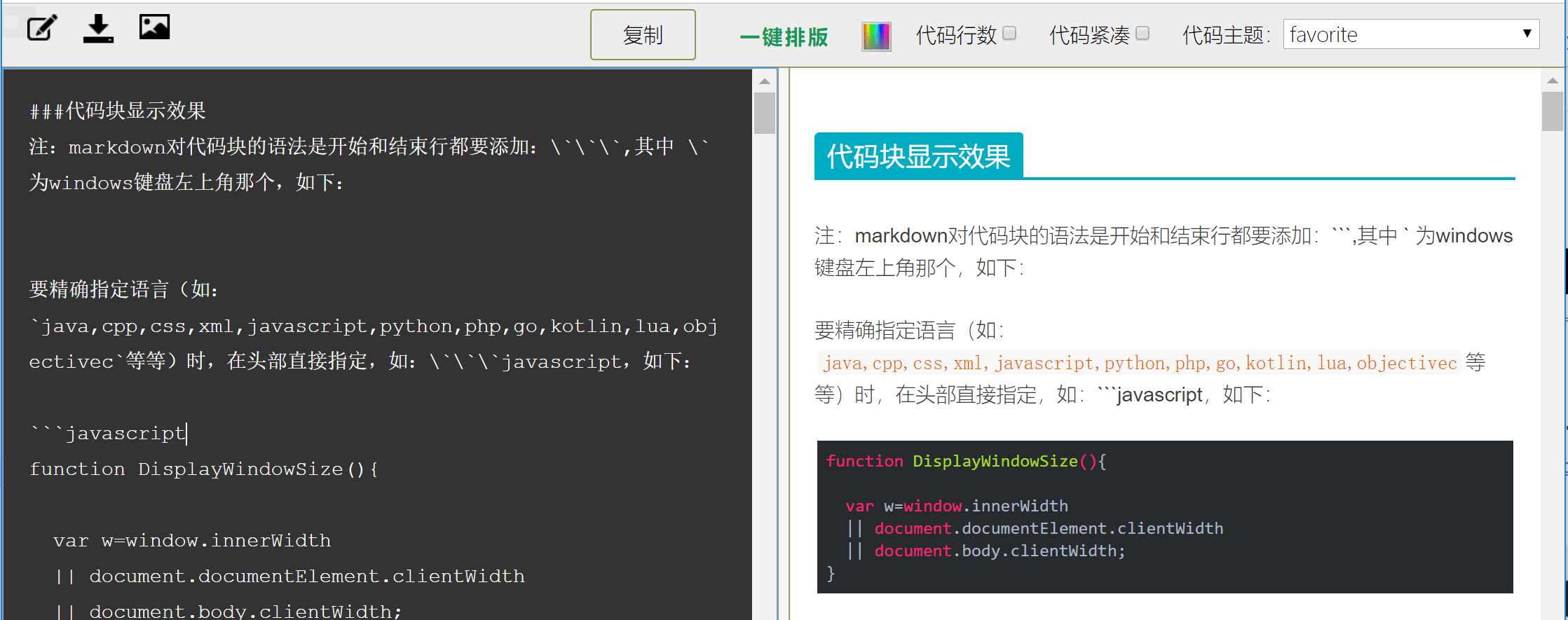Click the ###代码块显示效果 line in editor

[118, 111]
